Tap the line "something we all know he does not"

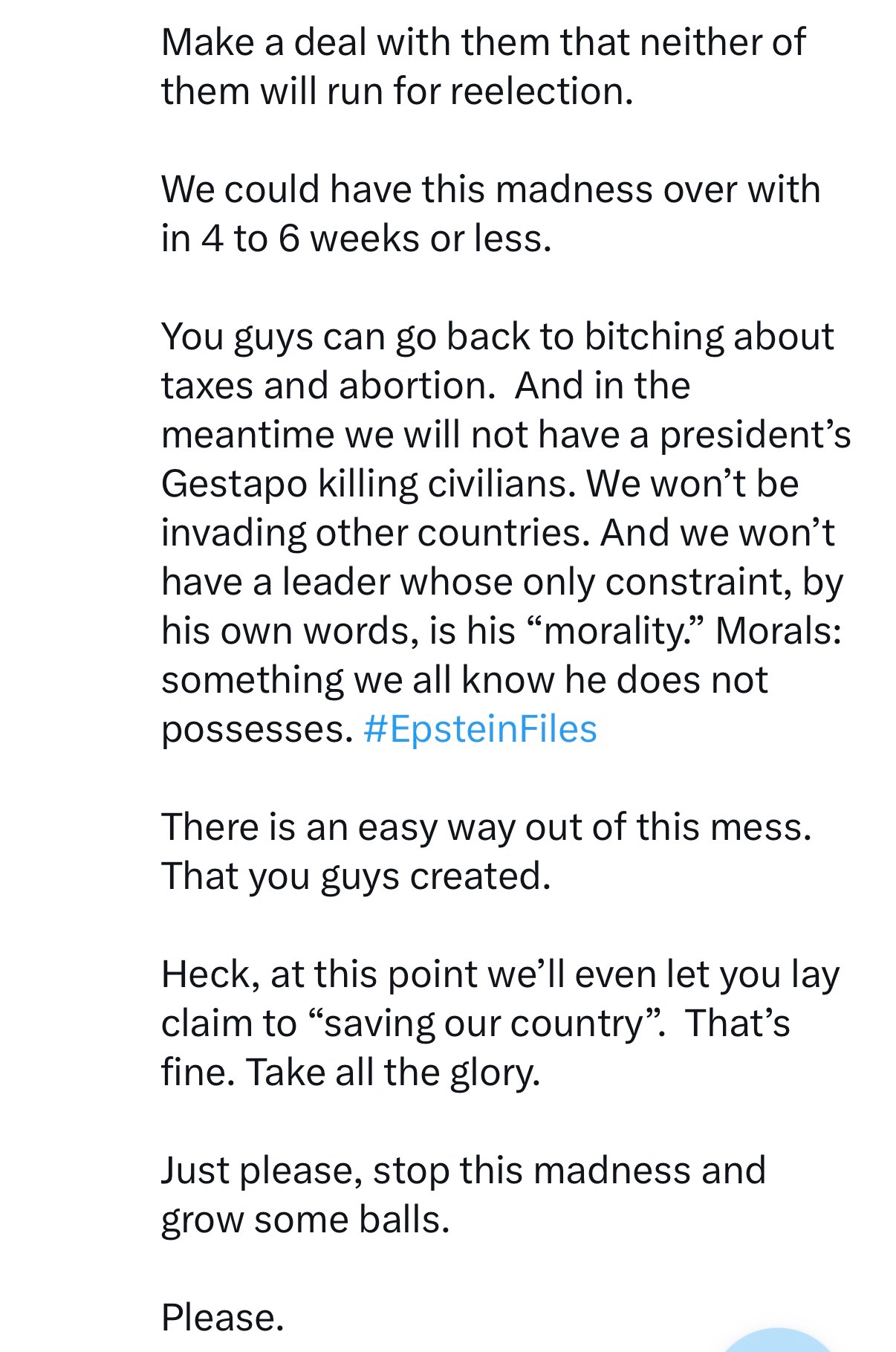click(x=464, y=680)
